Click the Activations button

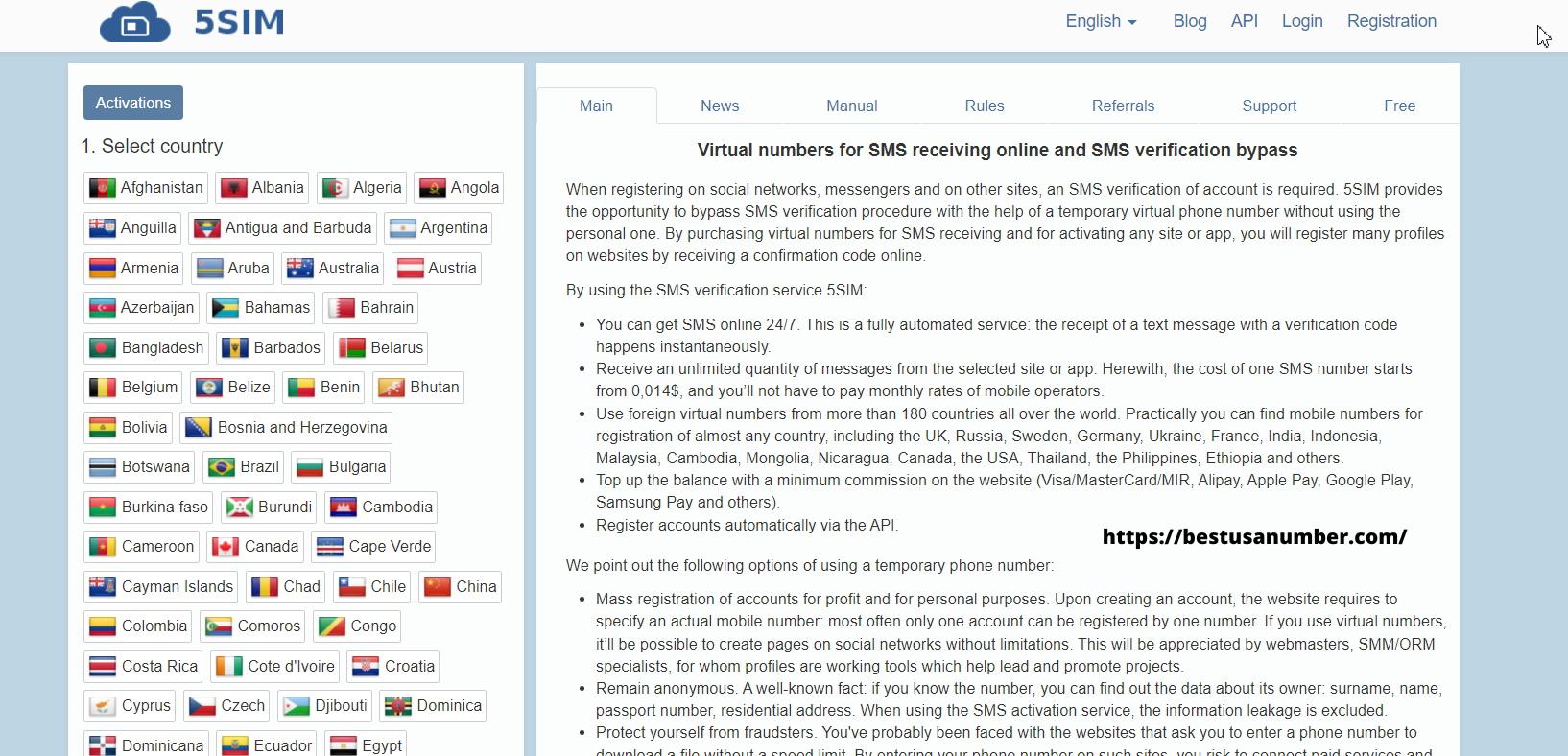click(x=133, y=103)
